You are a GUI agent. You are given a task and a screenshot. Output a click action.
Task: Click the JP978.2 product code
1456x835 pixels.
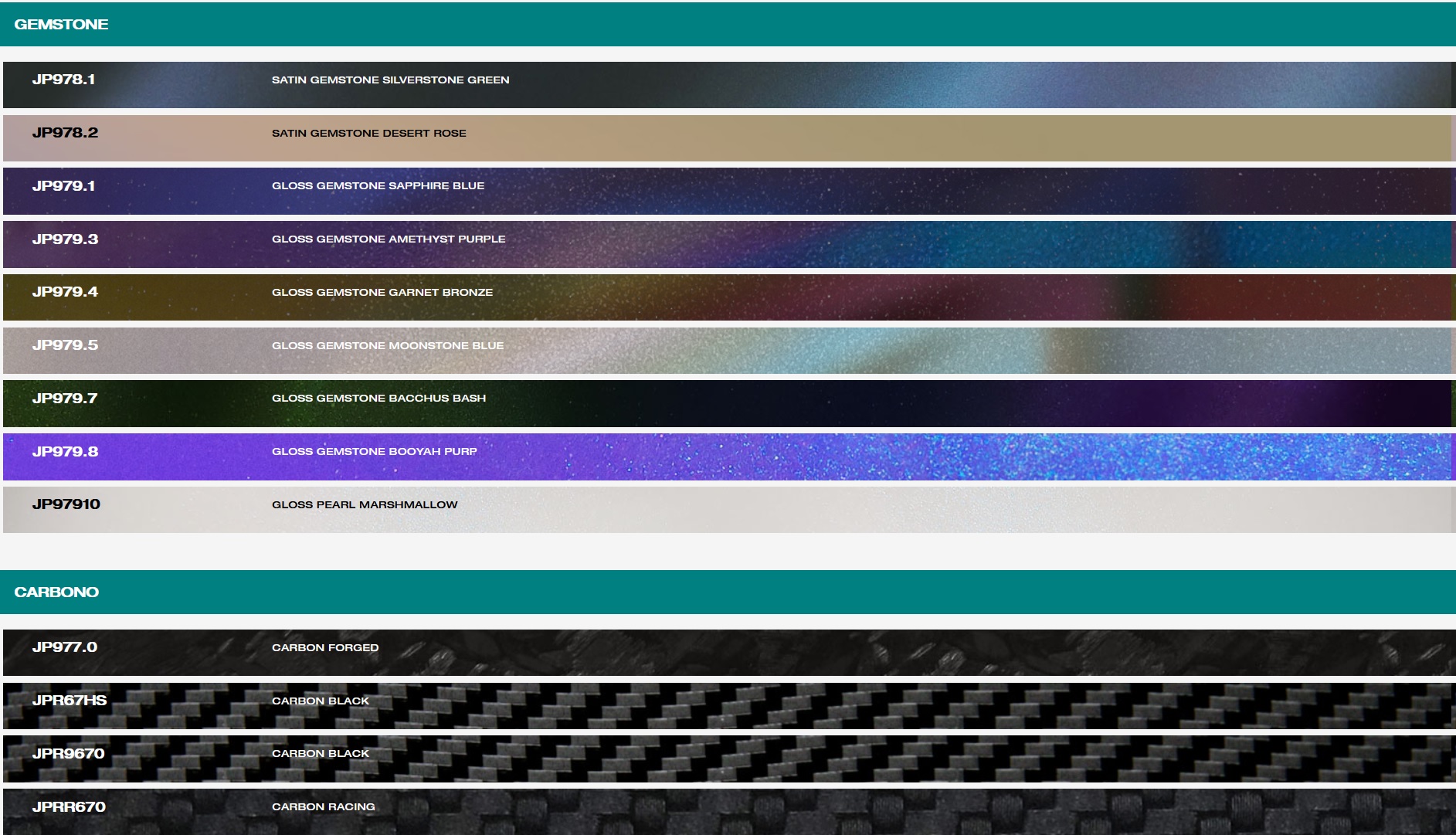coord(66,133)
